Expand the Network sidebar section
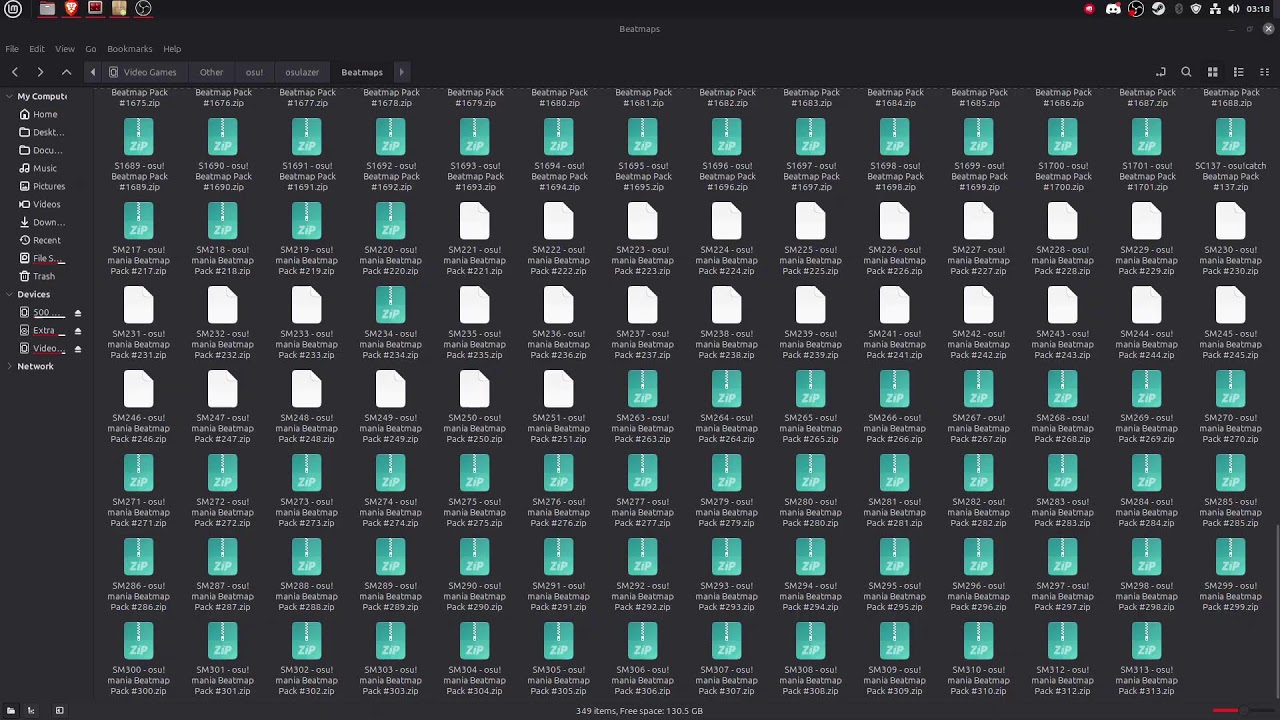This screenshot has height=720, width=1280. (9, 367)
